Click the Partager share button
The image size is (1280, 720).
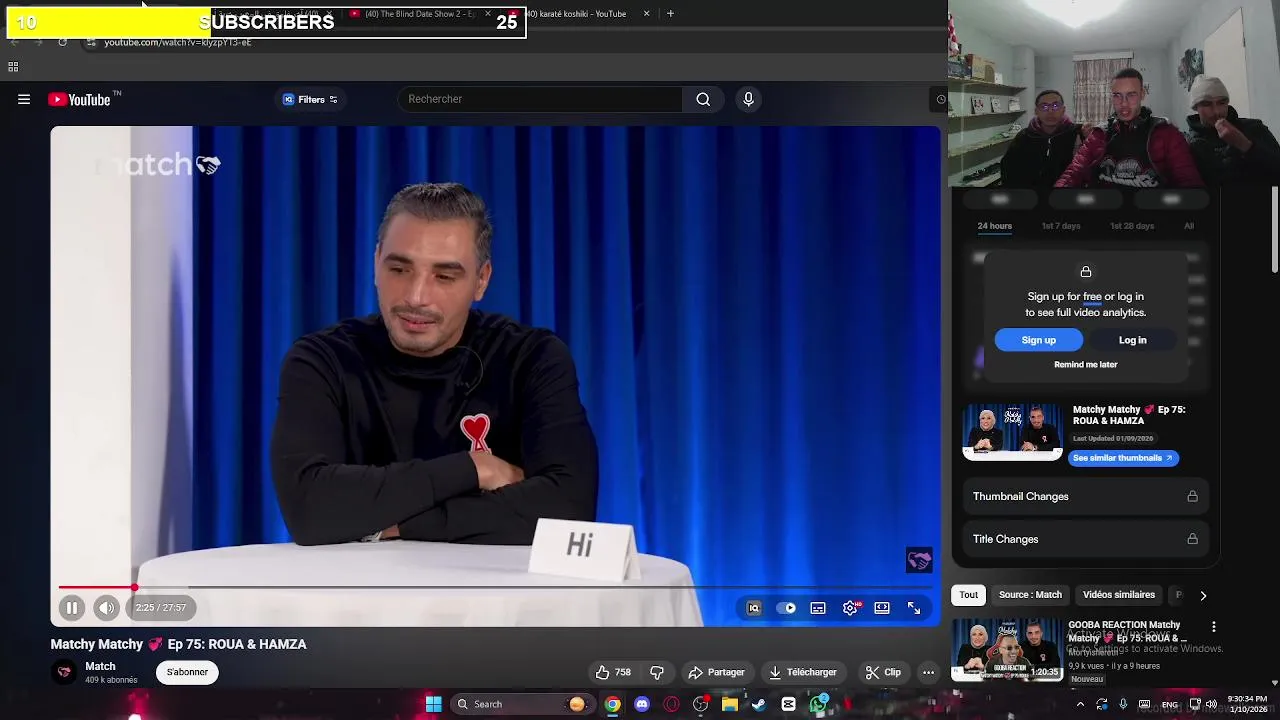pyautogui.click(x=716, y=672)
